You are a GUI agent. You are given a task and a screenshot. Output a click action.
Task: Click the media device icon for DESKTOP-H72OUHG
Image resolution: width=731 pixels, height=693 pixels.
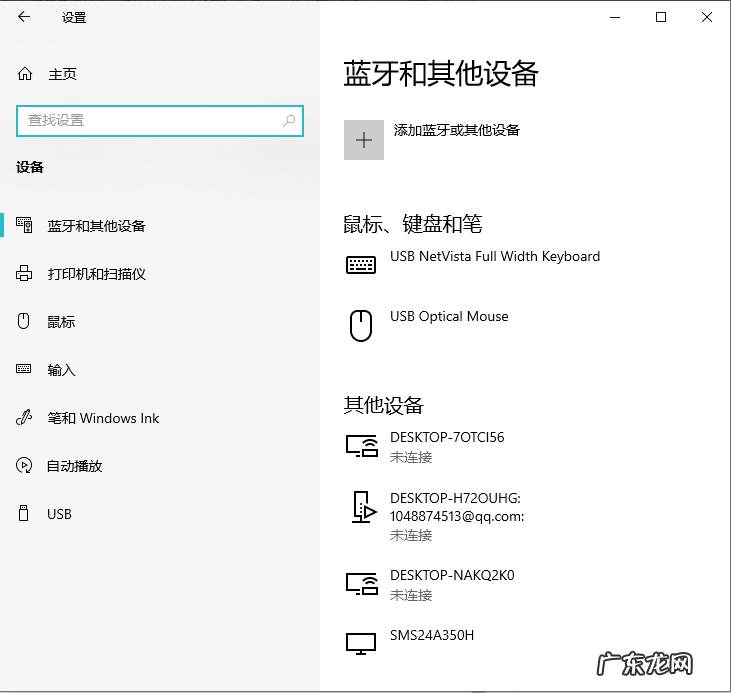pos(364,507)
